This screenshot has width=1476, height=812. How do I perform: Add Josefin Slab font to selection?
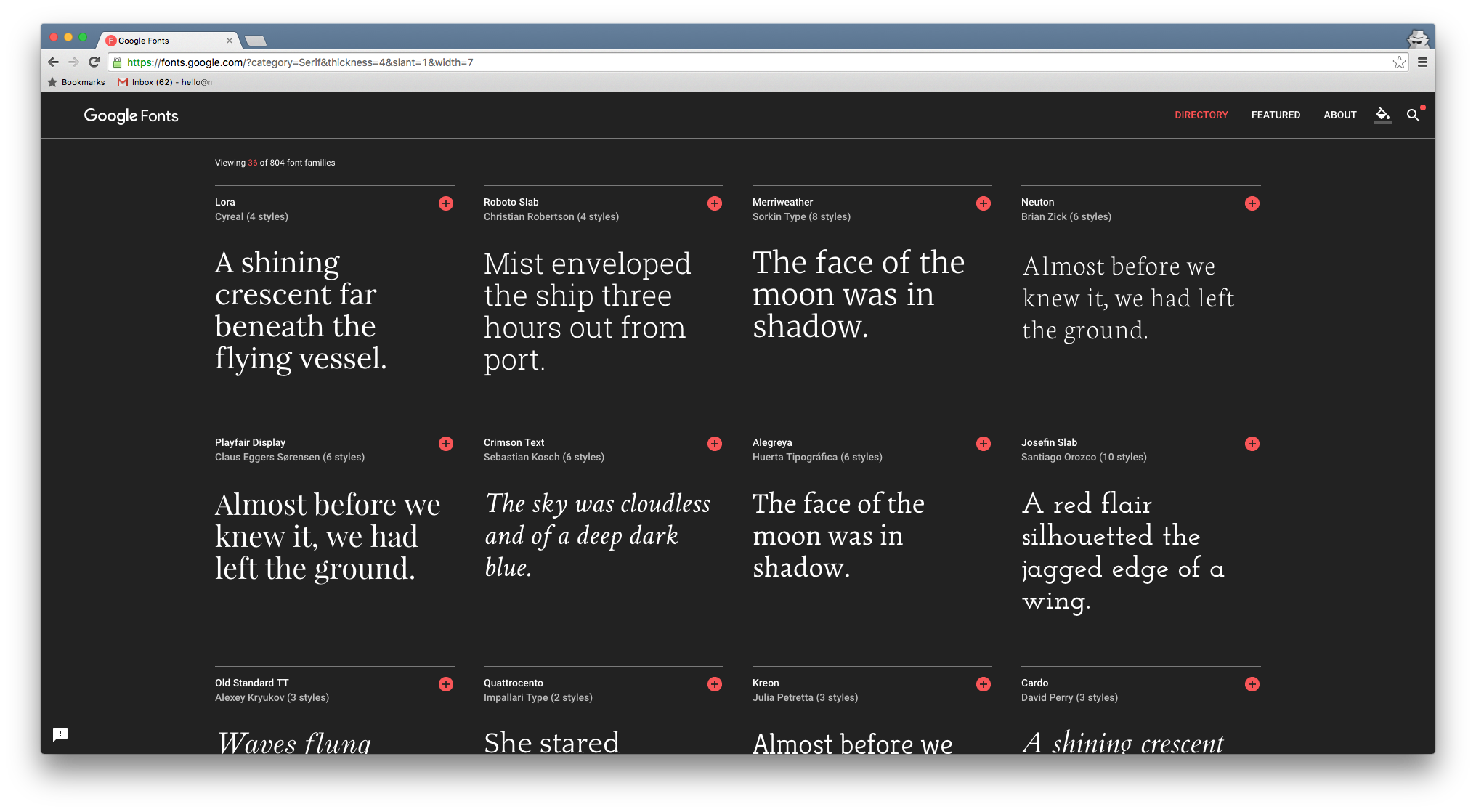click(x=1252, y=444)
